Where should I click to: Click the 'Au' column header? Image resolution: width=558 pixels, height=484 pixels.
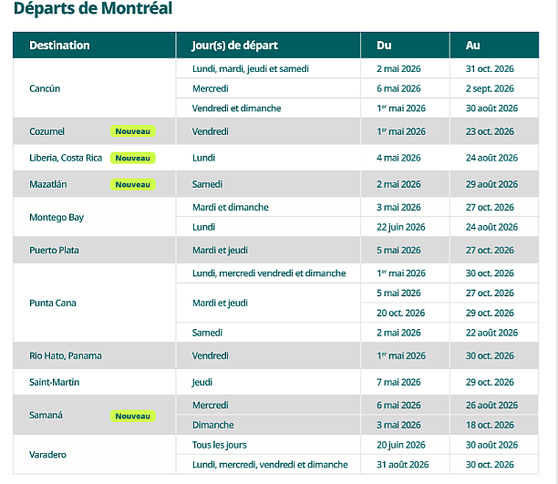click(x=473, y=45)
